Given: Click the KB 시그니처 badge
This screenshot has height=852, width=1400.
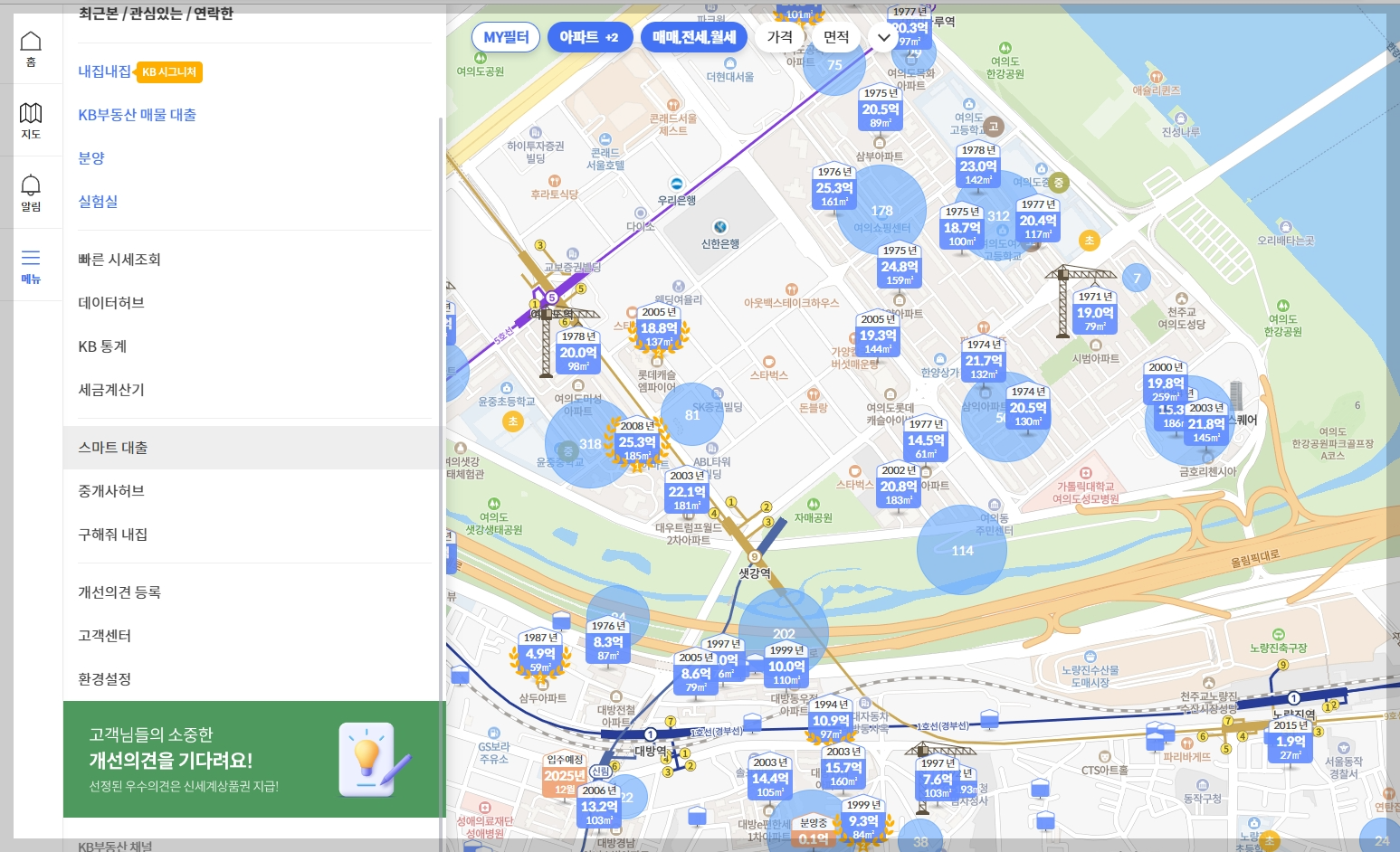Looking at the screenshot, I should coord(169,71).
